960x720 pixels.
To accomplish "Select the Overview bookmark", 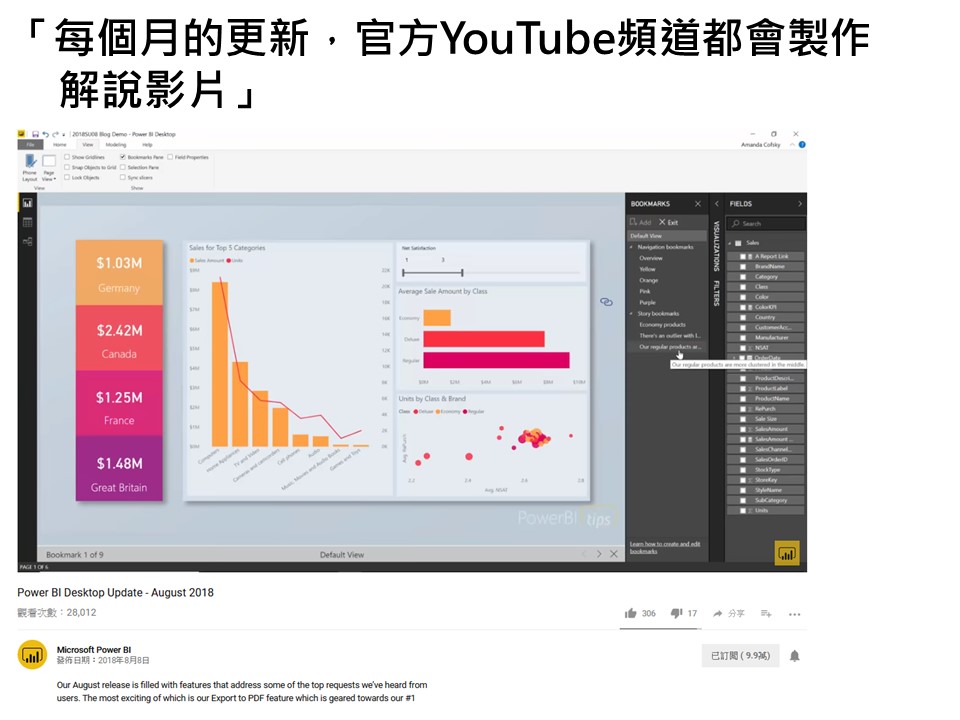I will pos(651,258).
